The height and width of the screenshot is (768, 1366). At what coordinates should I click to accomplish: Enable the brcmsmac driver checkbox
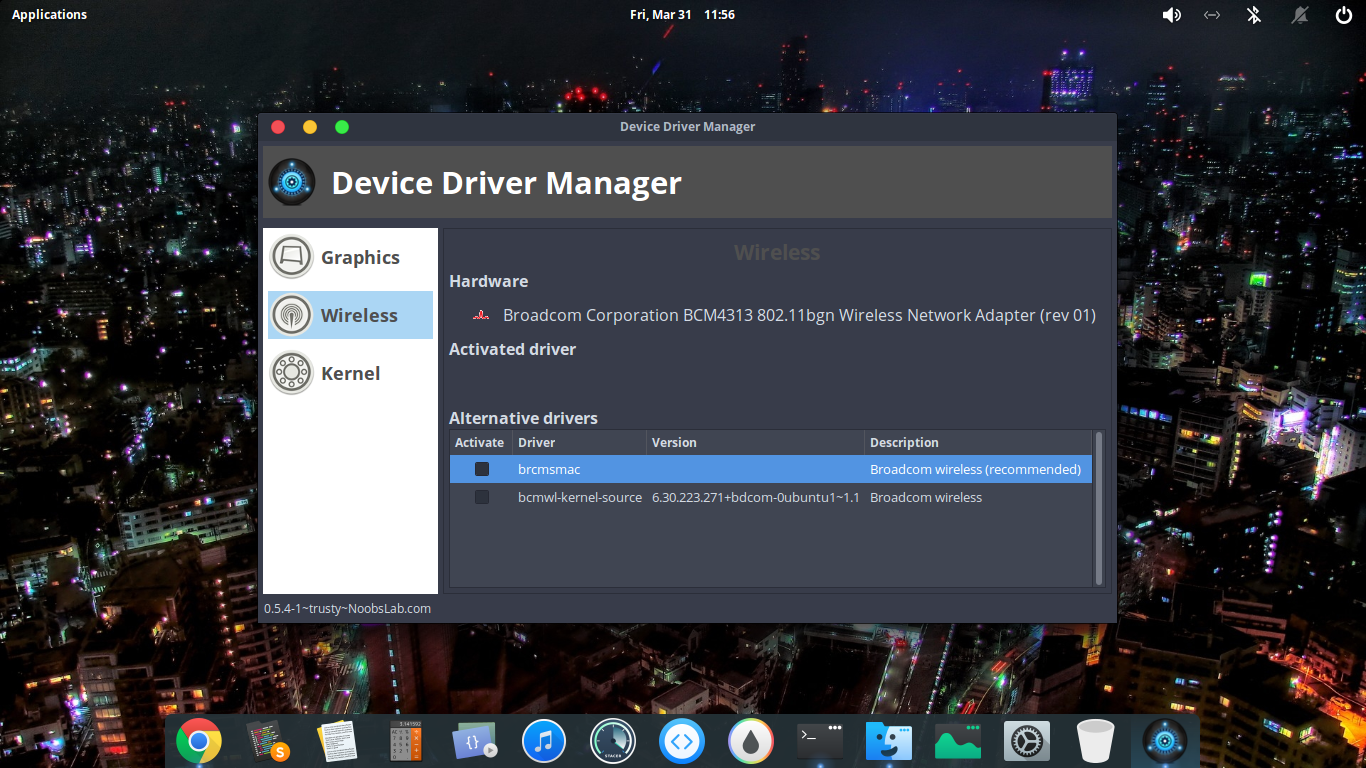point(482,469)
